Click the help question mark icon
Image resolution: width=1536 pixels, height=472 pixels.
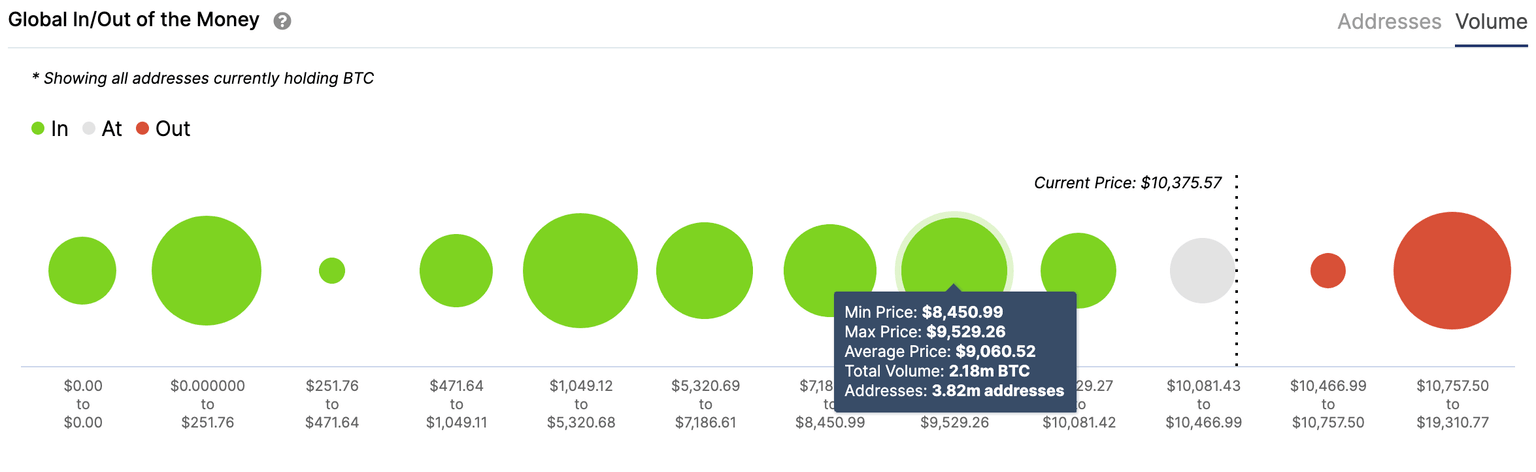click(x=282, y=21)
